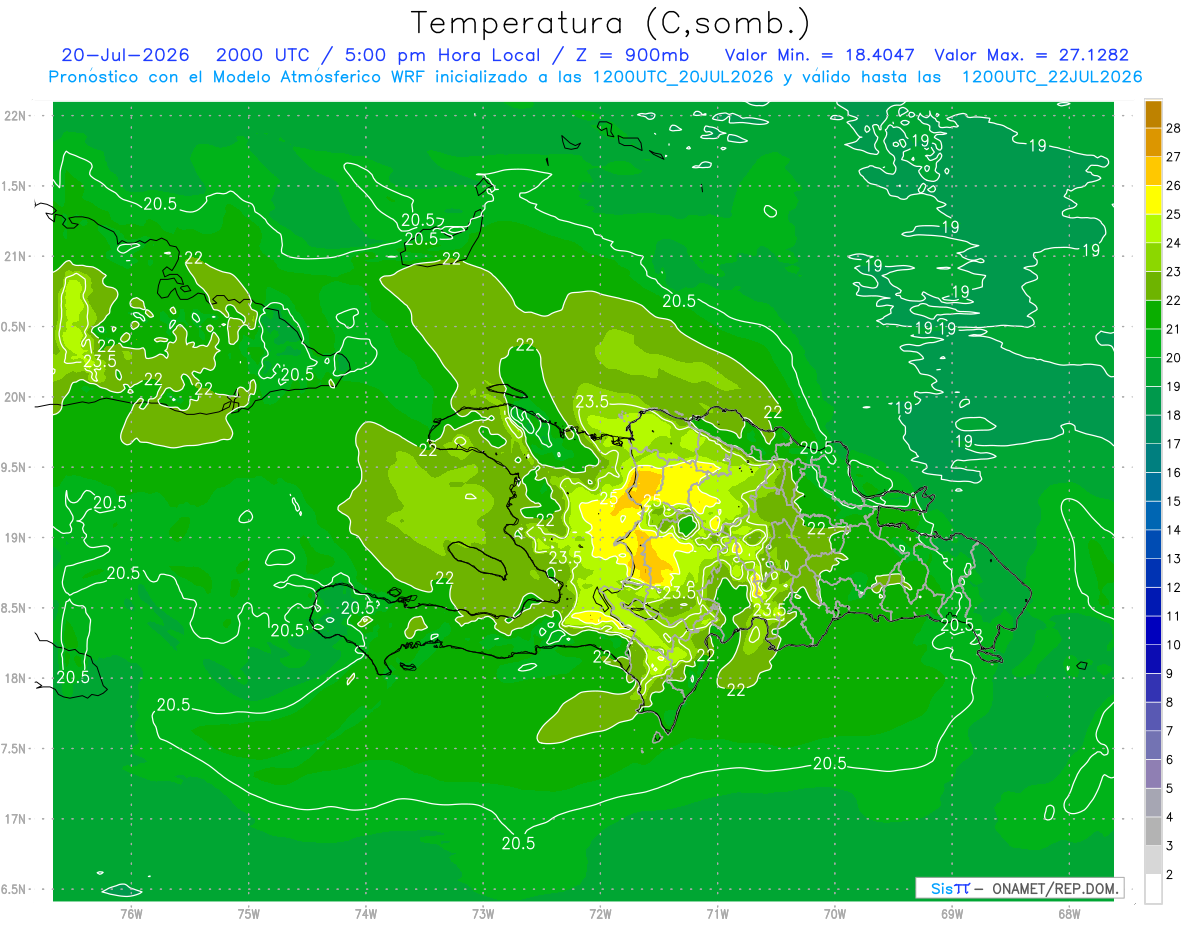Click the "Valor Max. = 27.1282" text

[1032, 55]
